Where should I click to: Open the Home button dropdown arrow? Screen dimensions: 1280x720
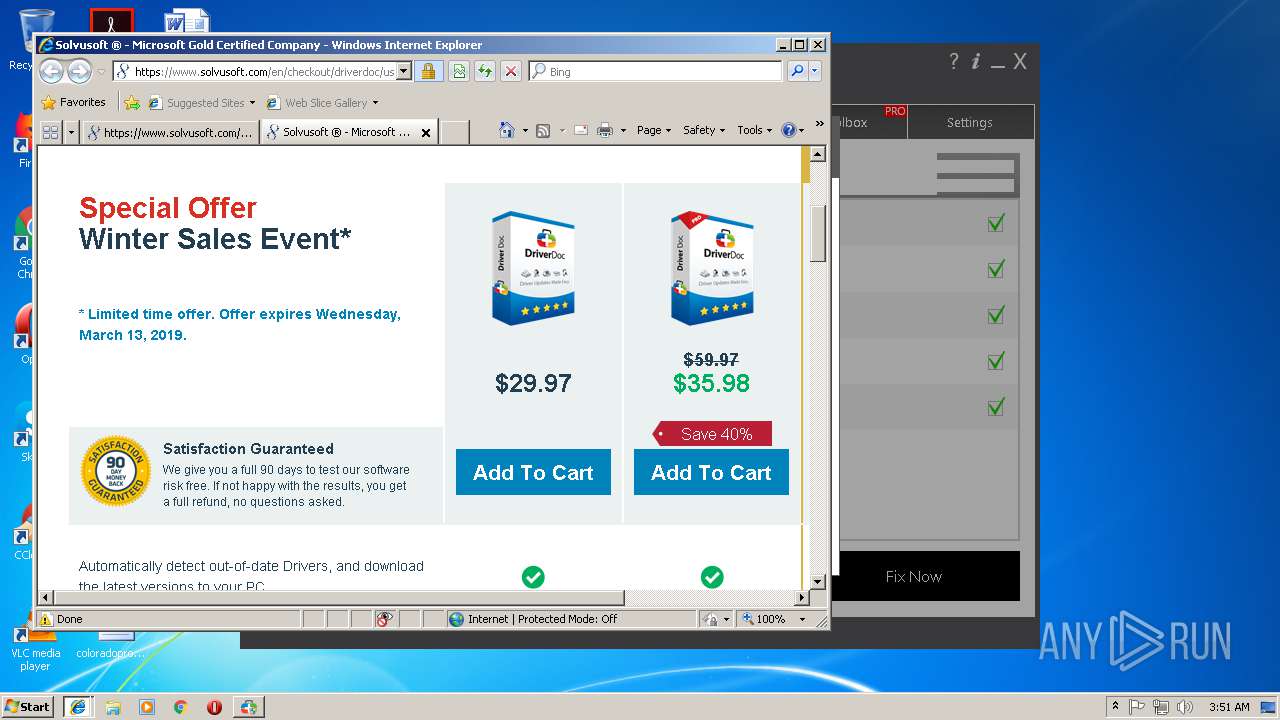(x=525, y=131)
